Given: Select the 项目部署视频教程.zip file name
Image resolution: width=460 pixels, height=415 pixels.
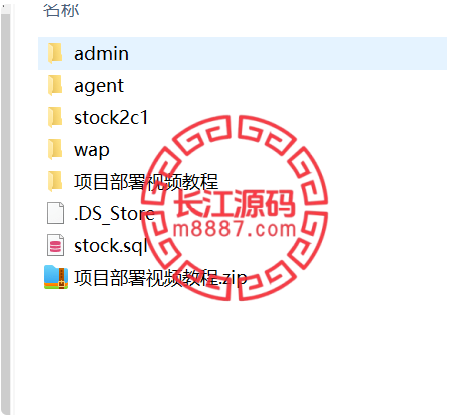Looking at the screenshot, I should 161,278.
